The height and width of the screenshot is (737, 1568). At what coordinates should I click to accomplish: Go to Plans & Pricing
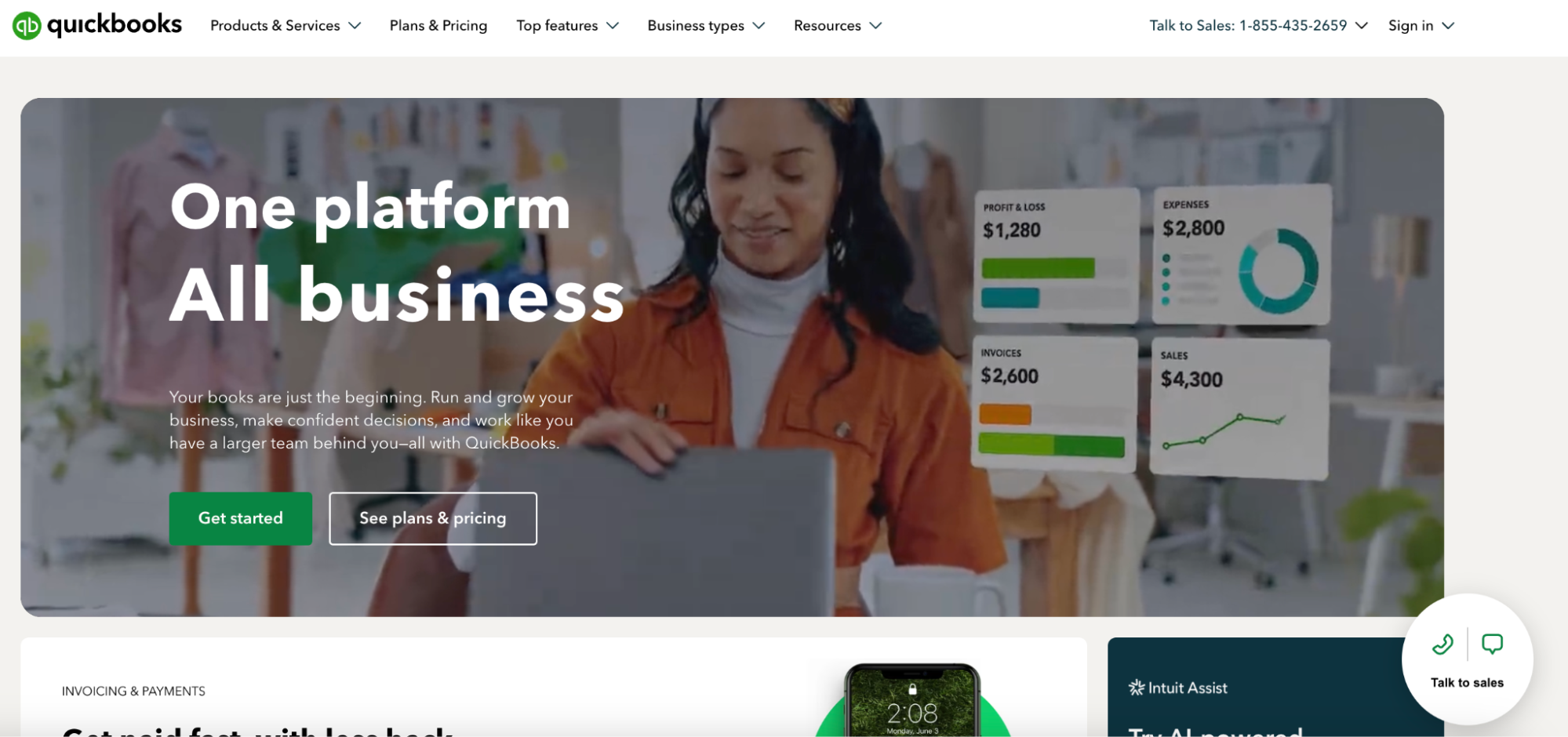(x=438, y=26)
